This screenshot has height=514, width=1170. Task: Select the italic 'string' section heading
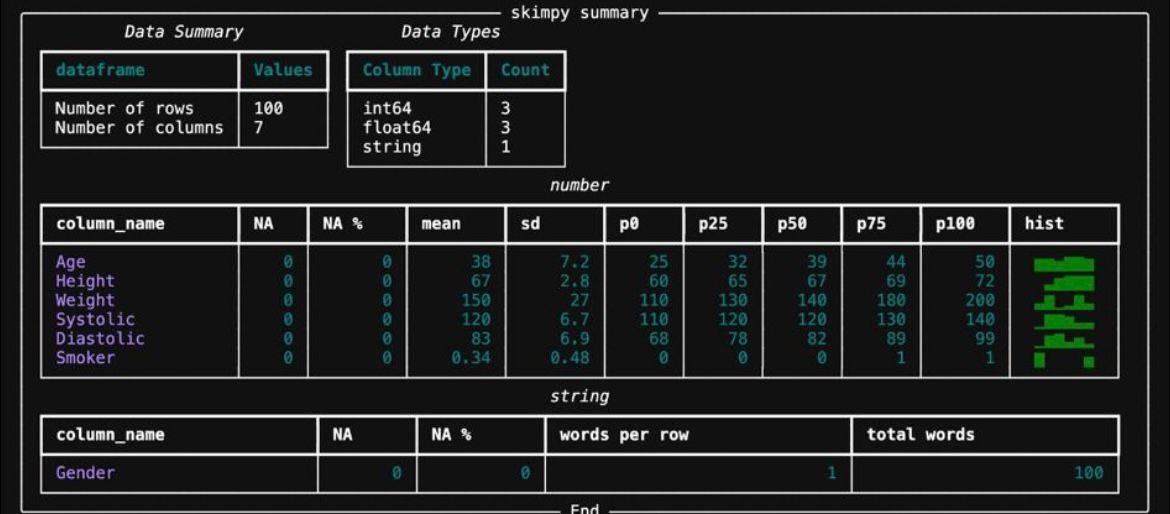point(580,396)
